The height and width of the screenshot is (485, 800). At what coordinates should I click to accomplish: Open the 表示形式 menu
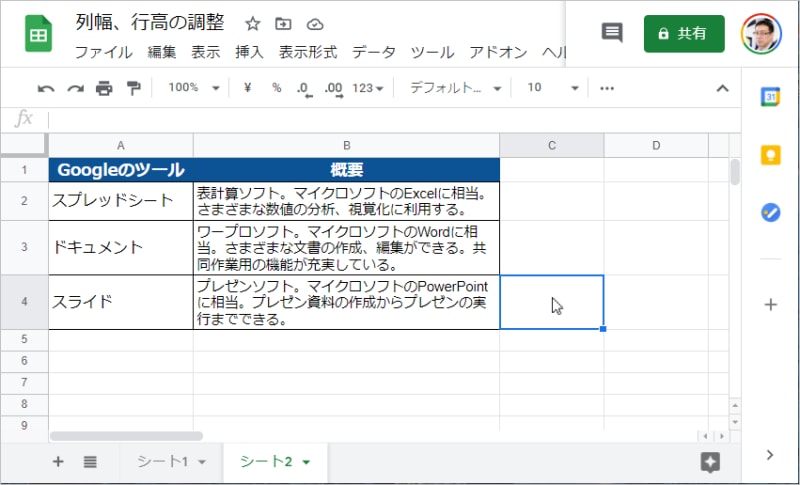pyautogui.click(x=308, y=53)
